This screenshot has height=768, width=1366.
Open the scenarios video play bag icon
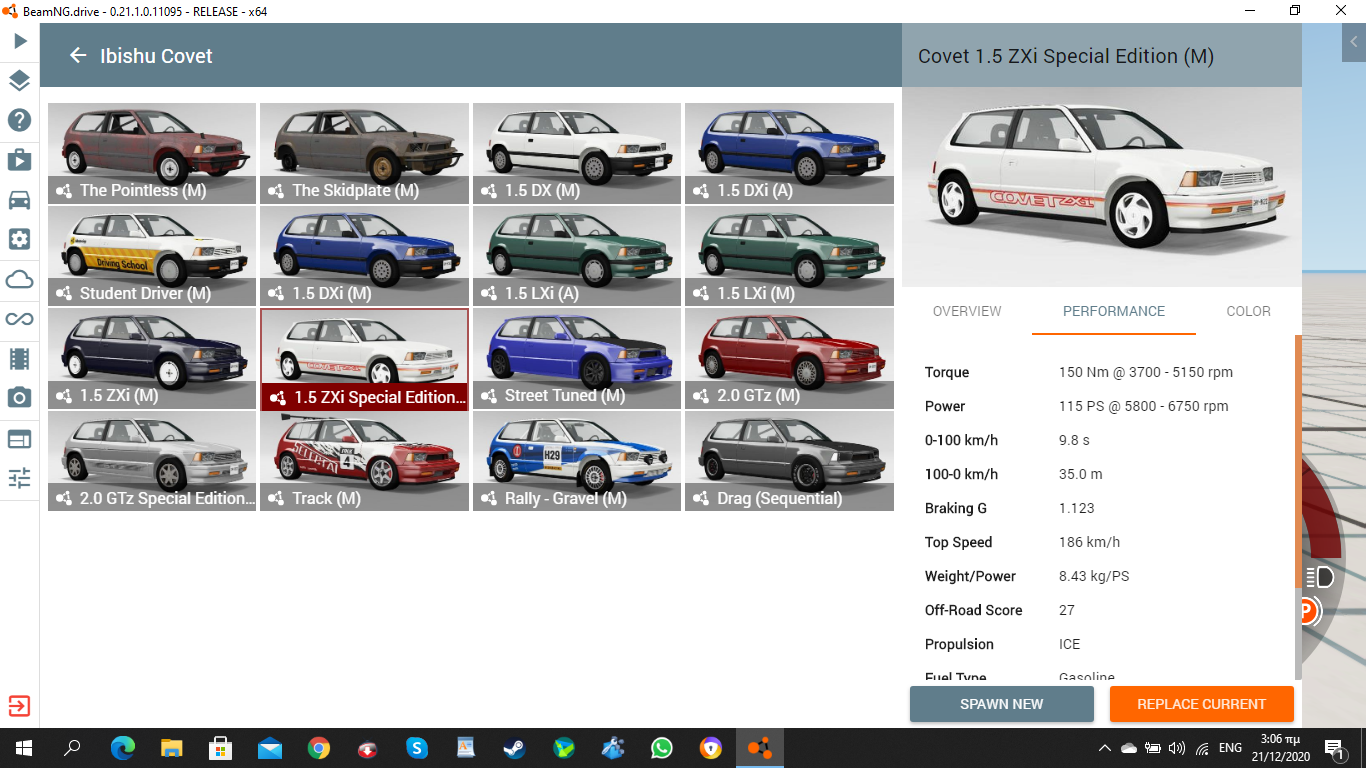pyautogui.click(x=20, y=160)
